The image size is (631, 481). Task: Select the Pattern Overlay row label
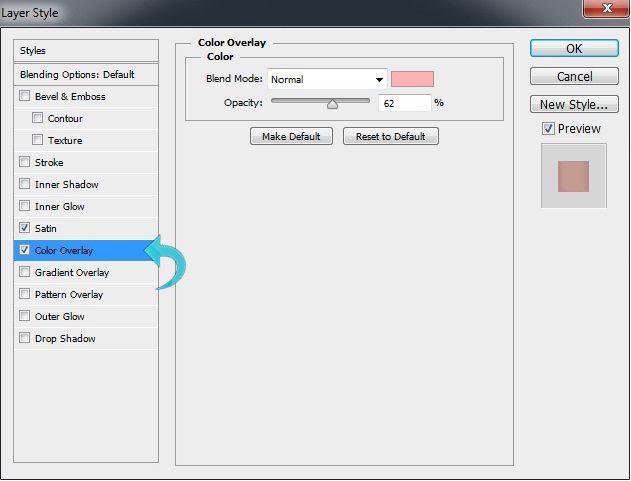click(x=69, y=295)
